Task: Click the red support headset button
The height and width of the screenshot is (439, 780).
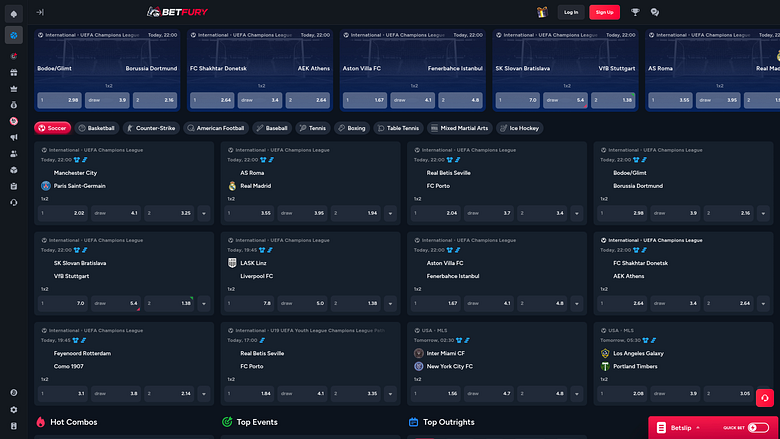Action: pyautogui.click(x=765, y=398)
